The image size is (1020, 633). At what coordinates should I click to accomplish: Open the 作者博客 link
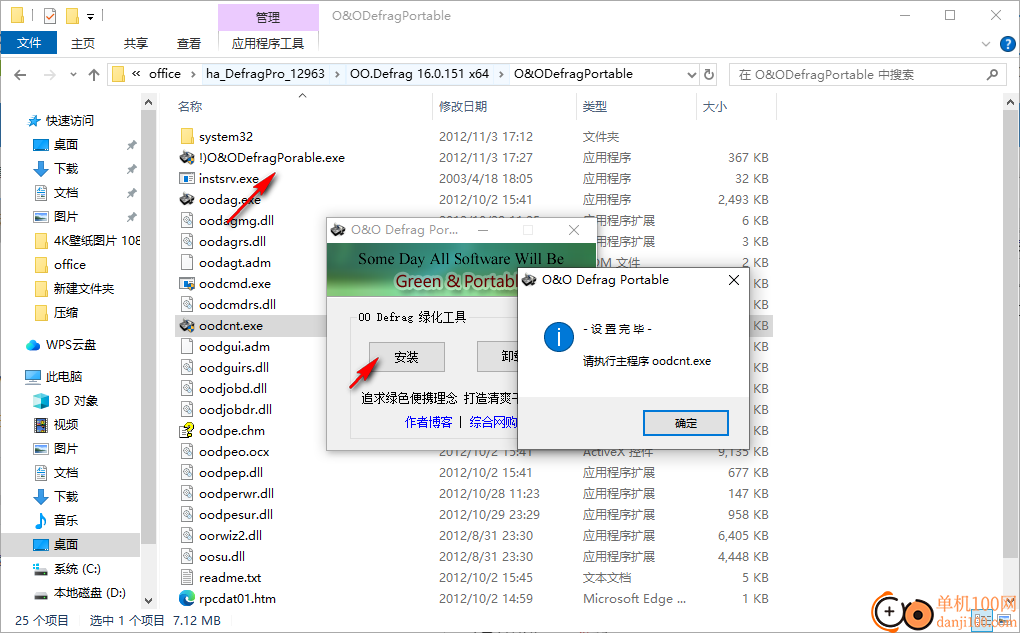(428, 422)
